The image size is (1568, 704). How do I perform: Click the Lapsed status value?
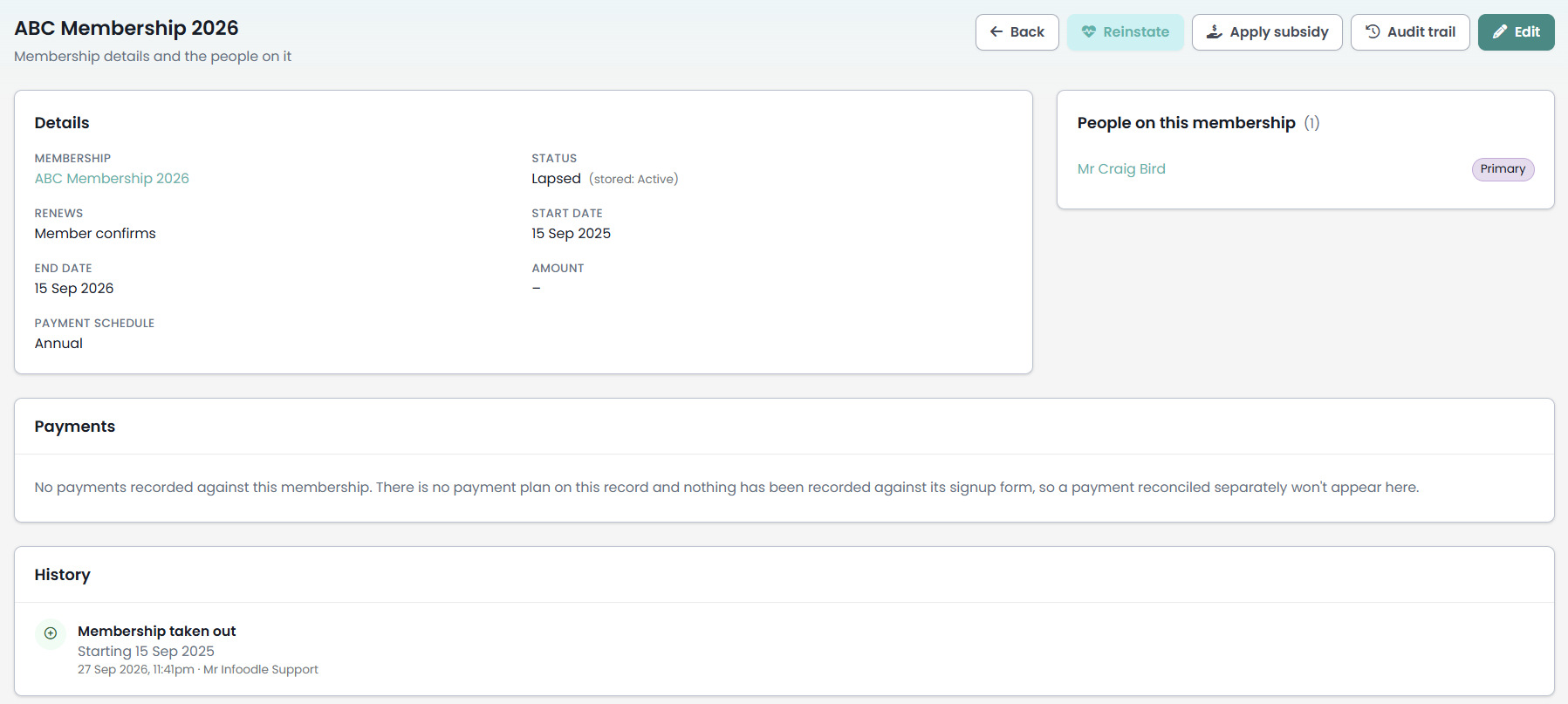(556, 178)
